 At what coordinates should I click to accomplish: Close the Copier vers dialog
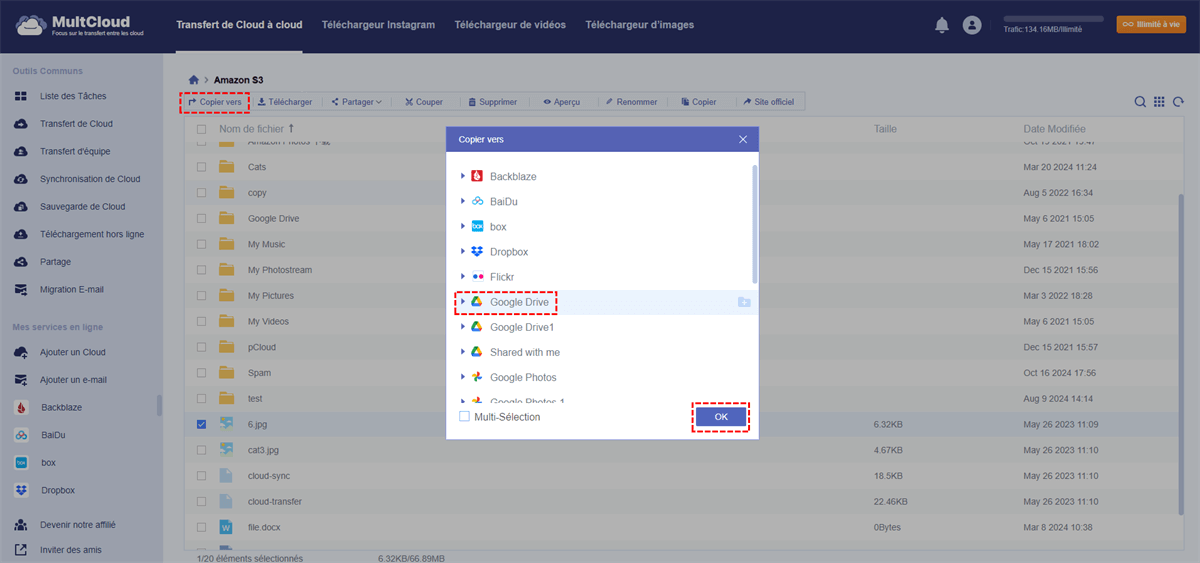click(x=743, y=140)
